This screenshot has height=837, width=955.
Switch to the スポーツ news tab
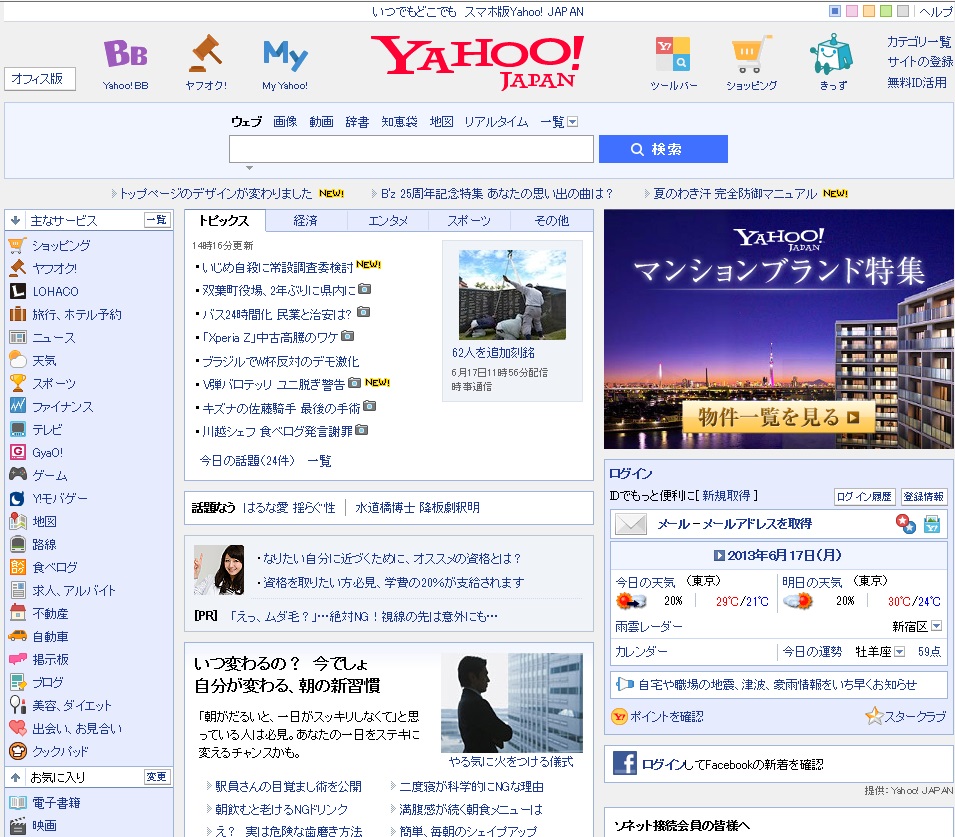469,221
